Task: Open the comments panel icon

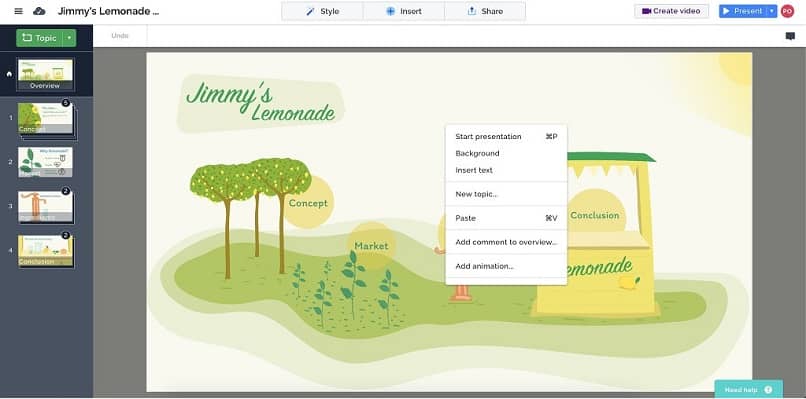Action: coord(790,36)
